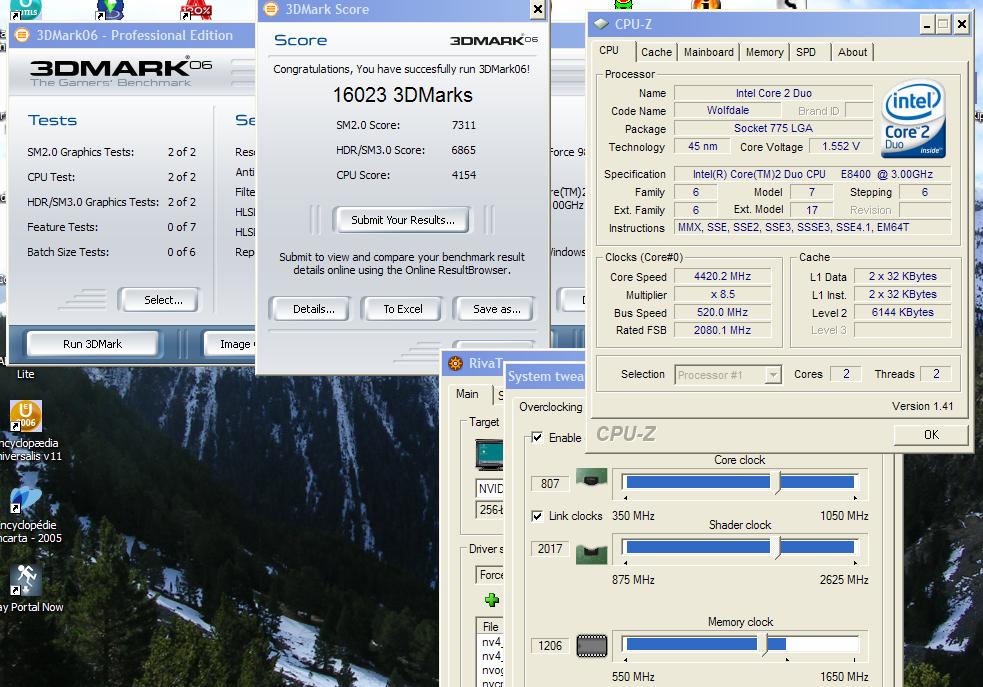Click the memory chip icon
Image resolution: width=983 pixels, height=687 pixels.
click(592, 646)
